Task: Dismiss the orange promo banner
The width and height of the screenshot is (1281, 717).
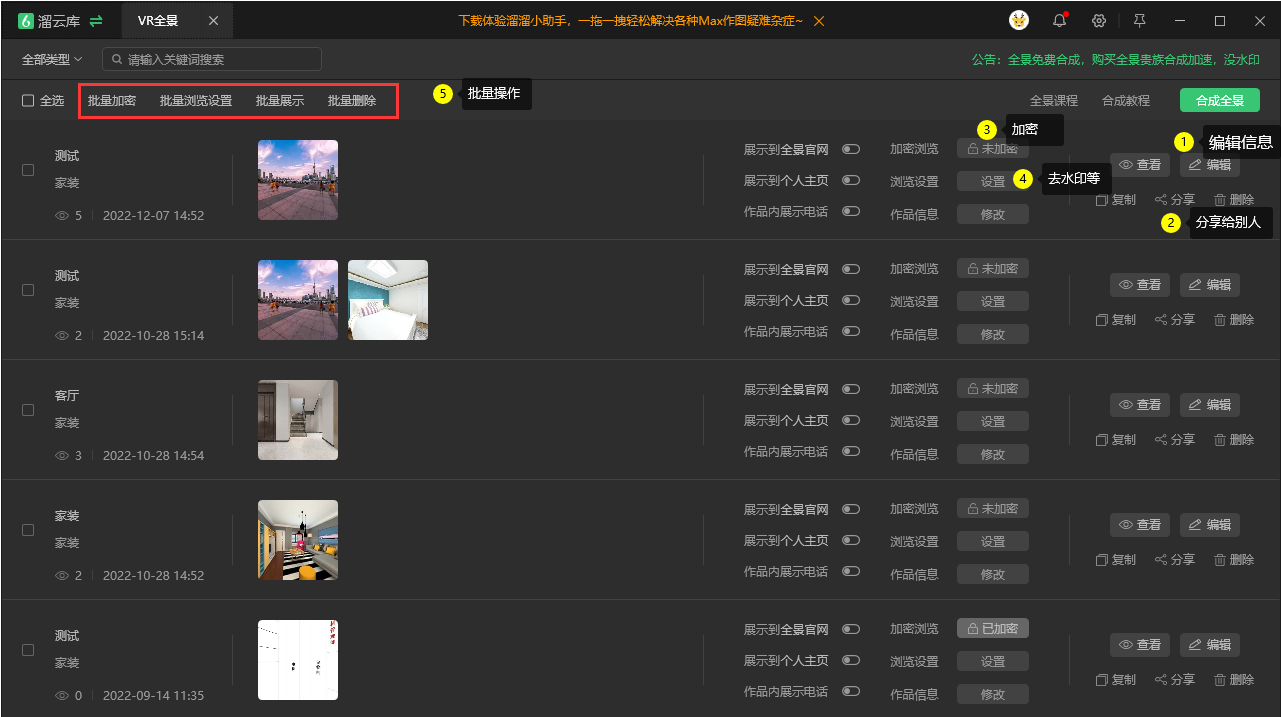Action: pyautogui.click(x=818, y=20)
